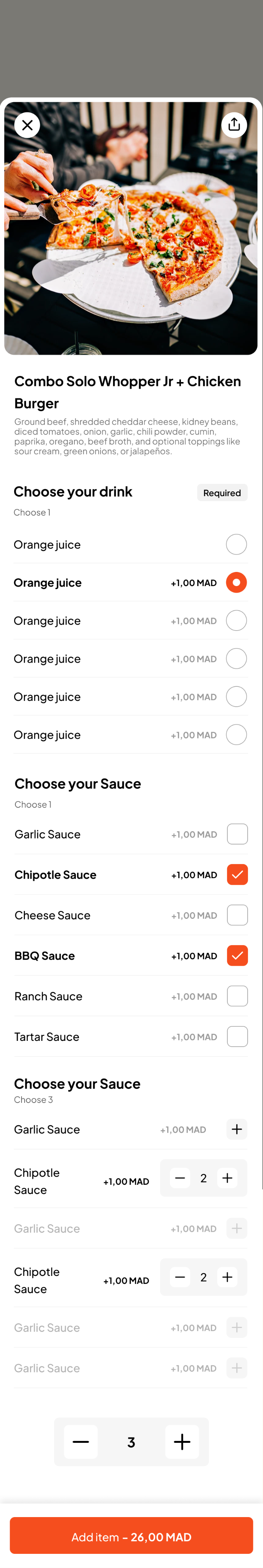Click the currently selected Orange juice radio

coord(236,583)
